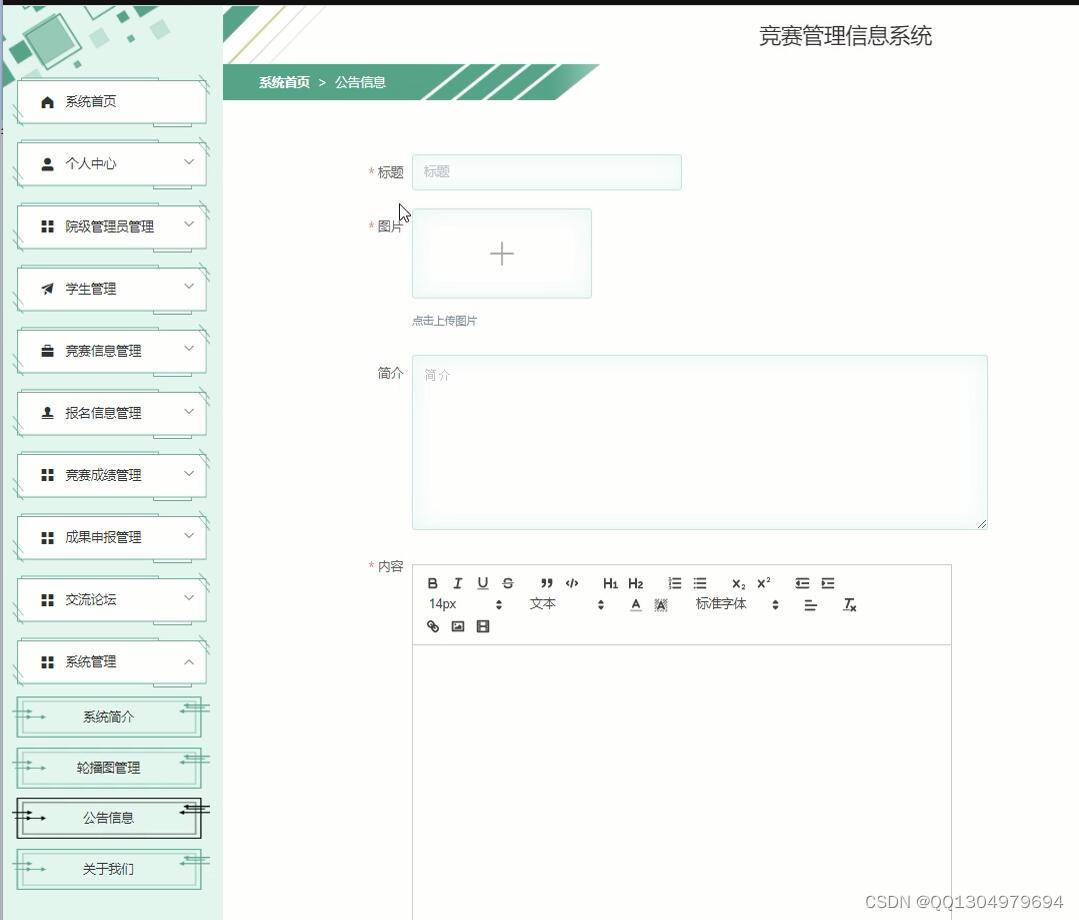Image resolution: width=1079 pixels, height=920 pixels.
Task: Apply subscript formatting toggle
Action: tap(737, 583)
